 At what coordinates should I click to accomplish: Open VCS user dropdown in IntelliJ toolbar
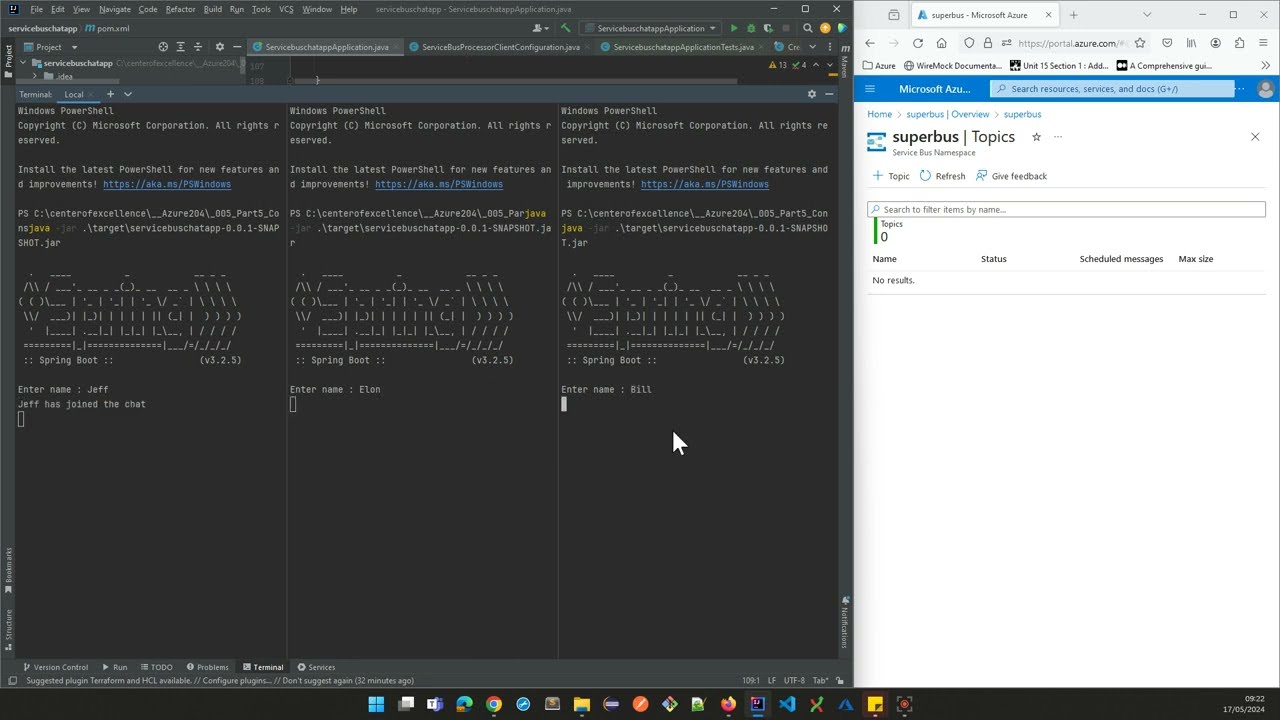point(542,28)
